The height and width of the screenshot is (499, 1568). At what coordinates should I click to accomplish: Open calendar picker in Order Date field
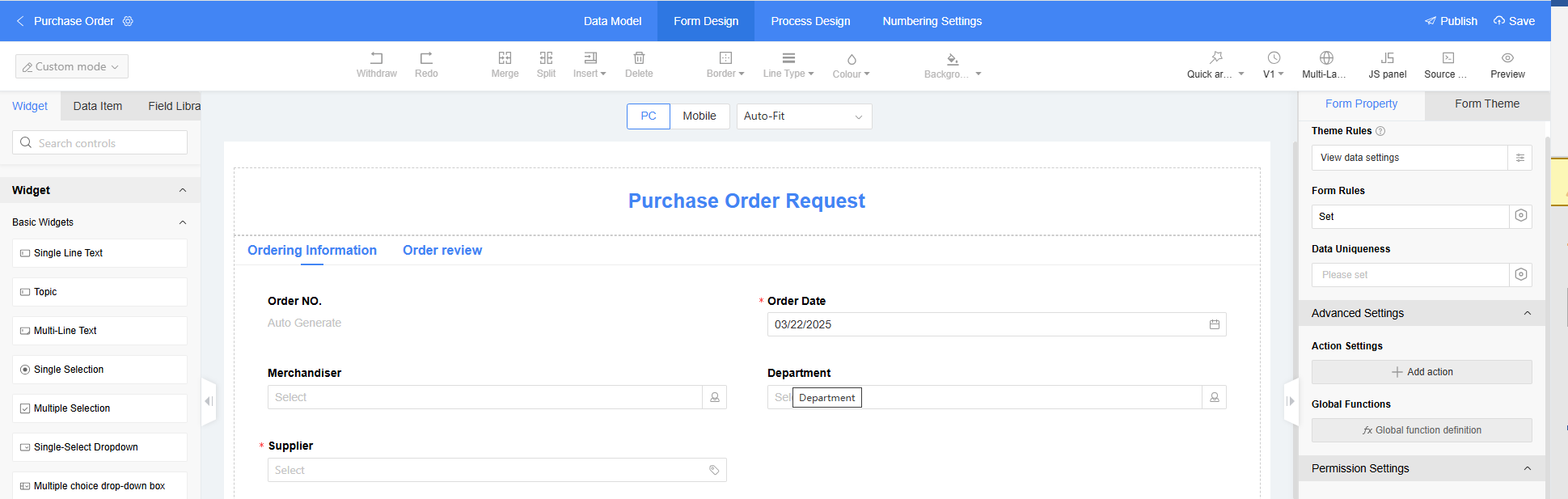[x=1214, y=324]
